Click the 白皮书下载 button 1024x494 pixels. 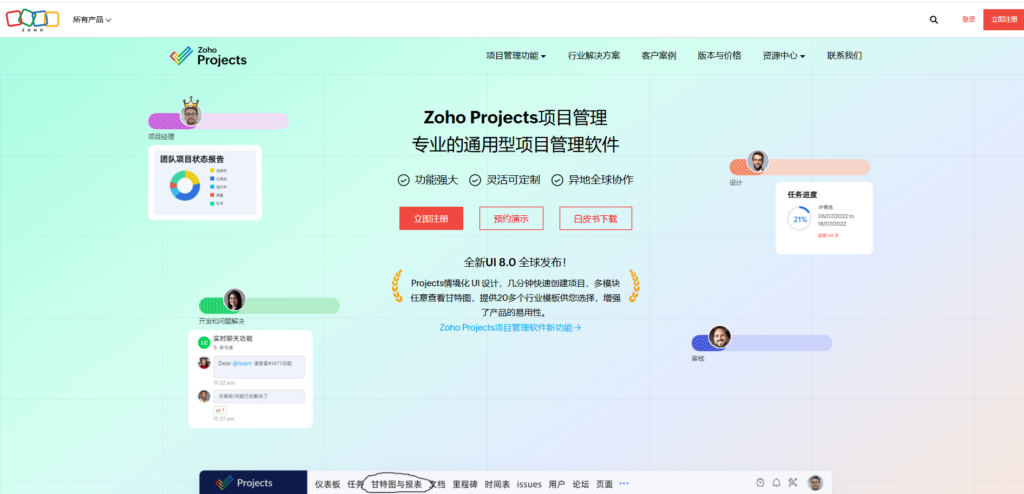595,219
